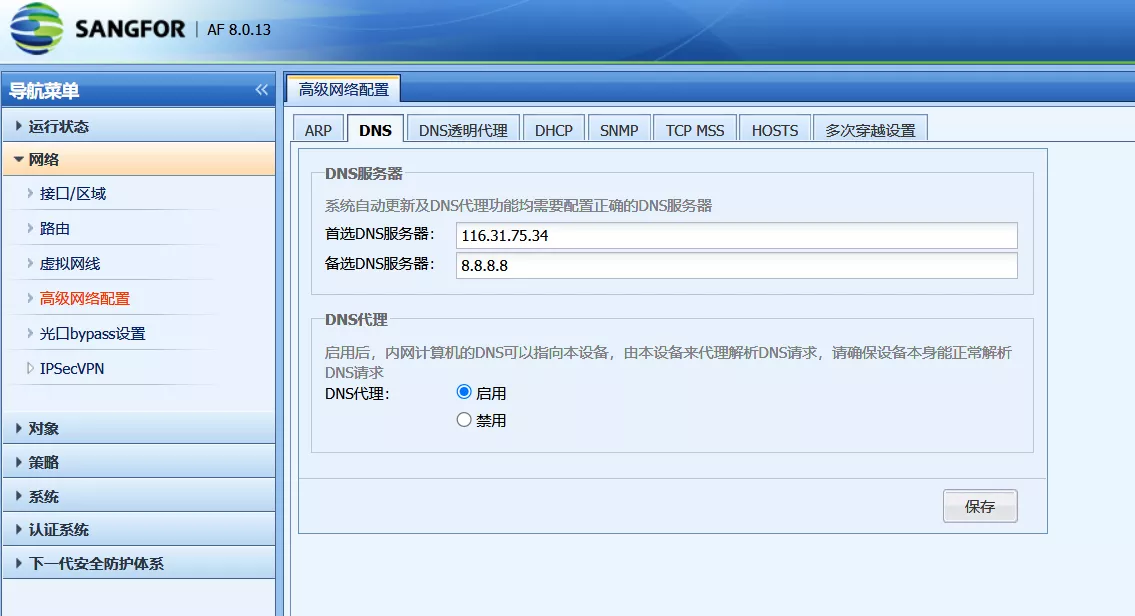Viewport: 1135px width, 616px height.
Task: Go to the TCP MSS tab
Action: [695, 130]
